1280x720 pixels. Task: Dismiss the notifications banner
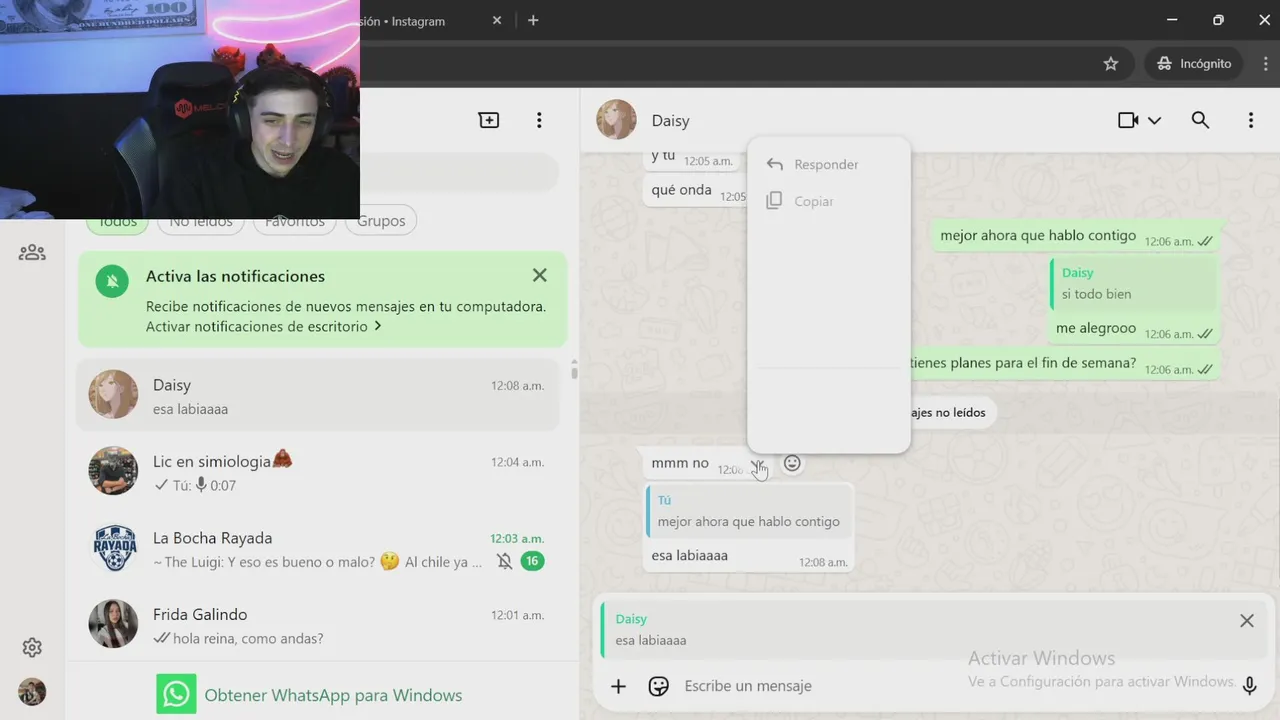coord(540,275)
